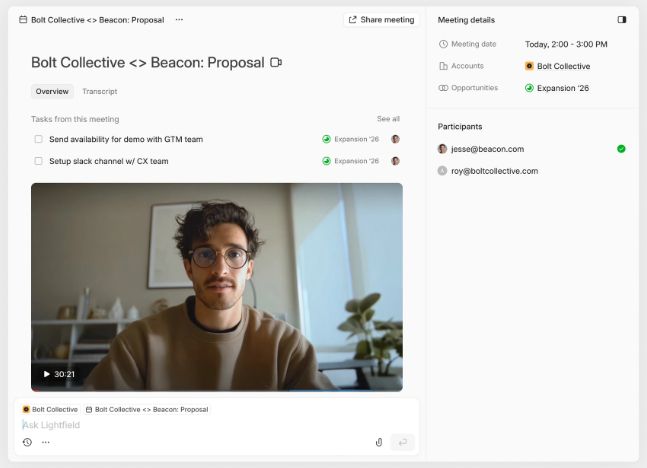Switch to the Transcript tab
Image resolution: width=647 pixels, height=468 pixels.
tap(100, 91)
